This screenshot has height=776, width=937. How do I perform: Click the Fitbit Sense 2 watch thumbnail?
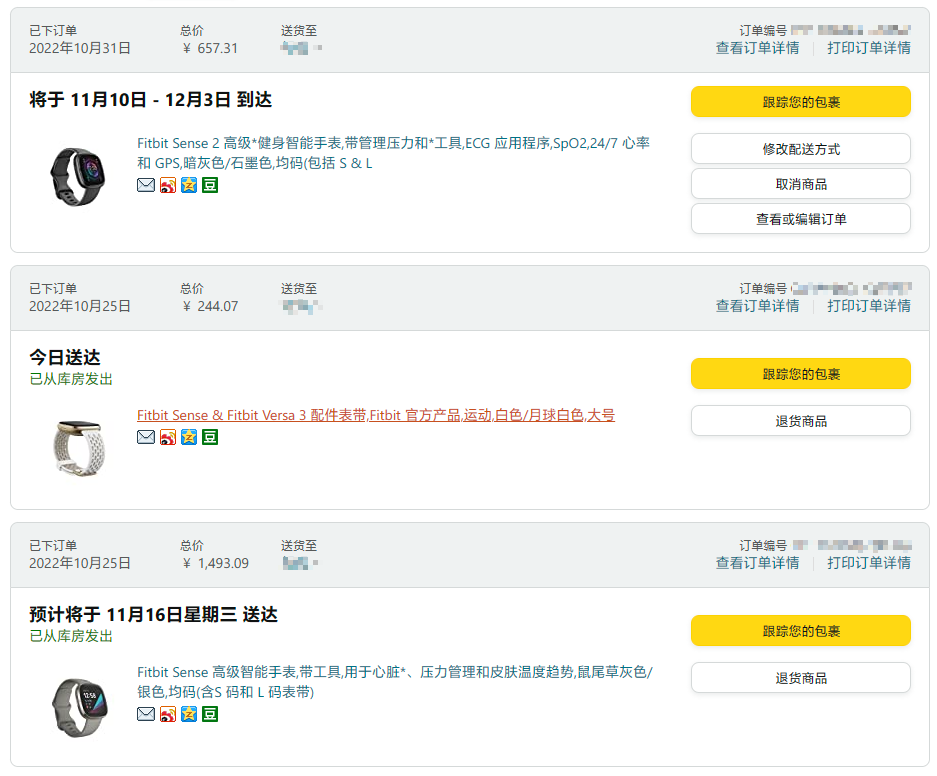(x=77, y=176)
